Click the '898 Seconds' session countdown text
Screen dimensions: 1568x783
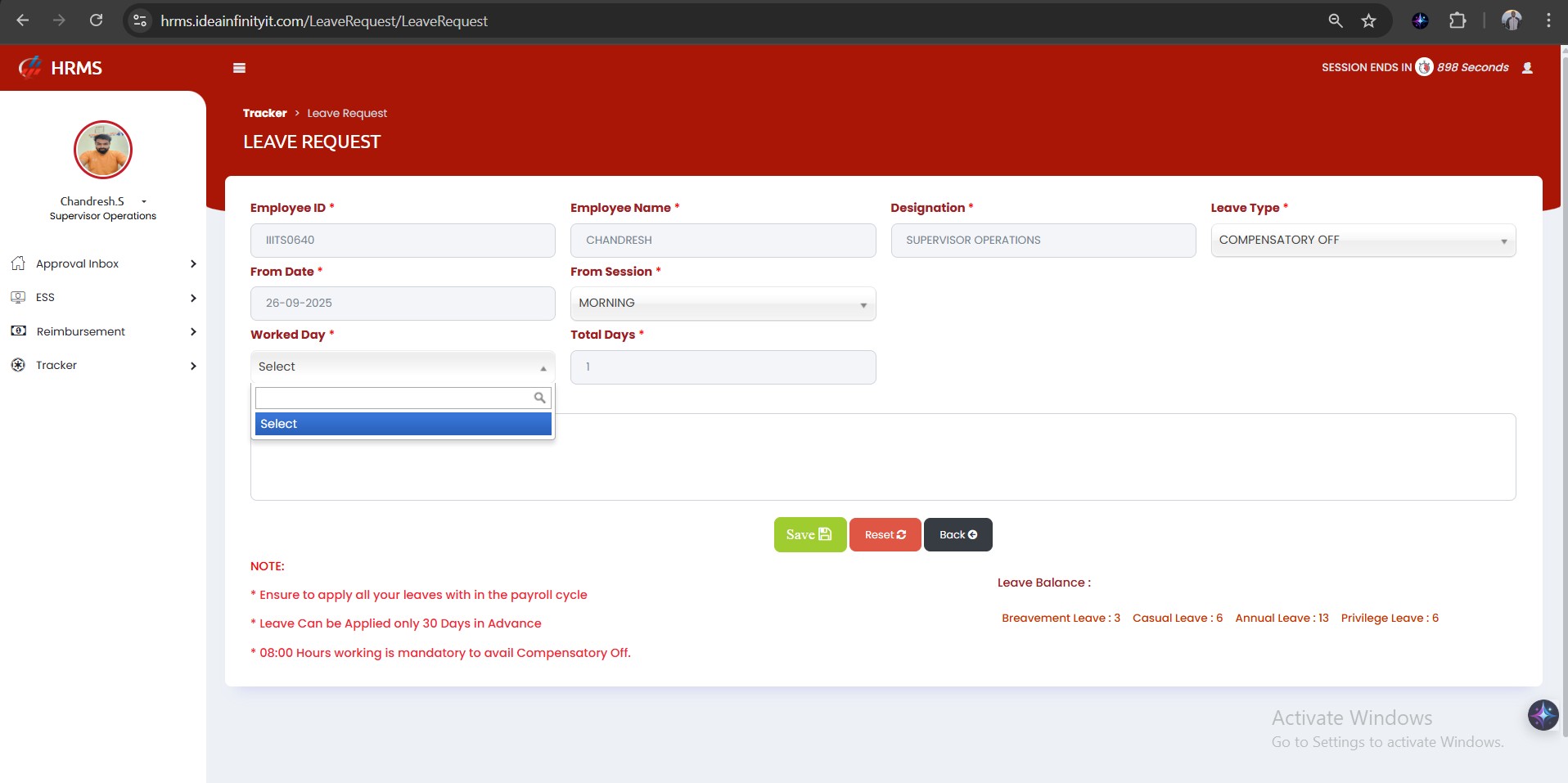point(1472,67)
